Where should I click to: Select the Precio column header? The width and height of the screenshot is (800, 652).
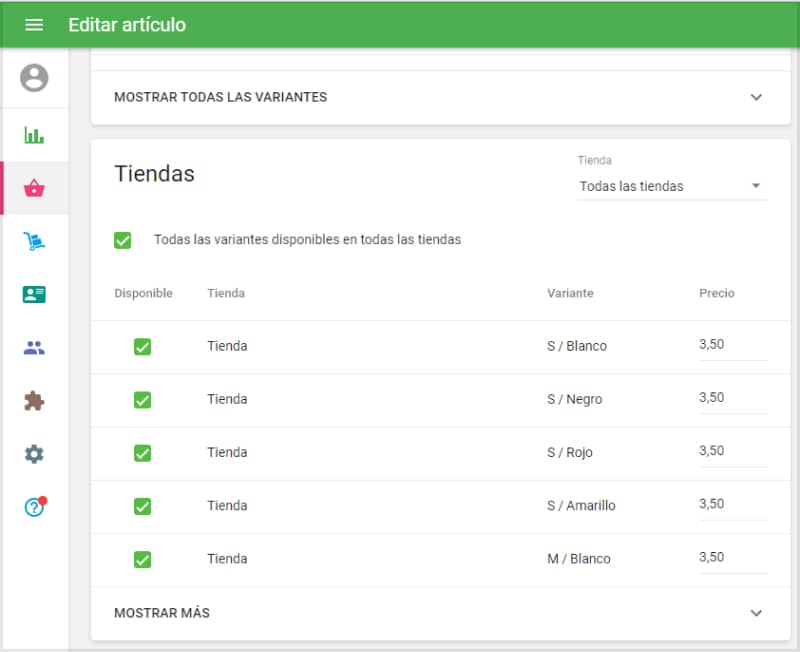coord(716,293)
